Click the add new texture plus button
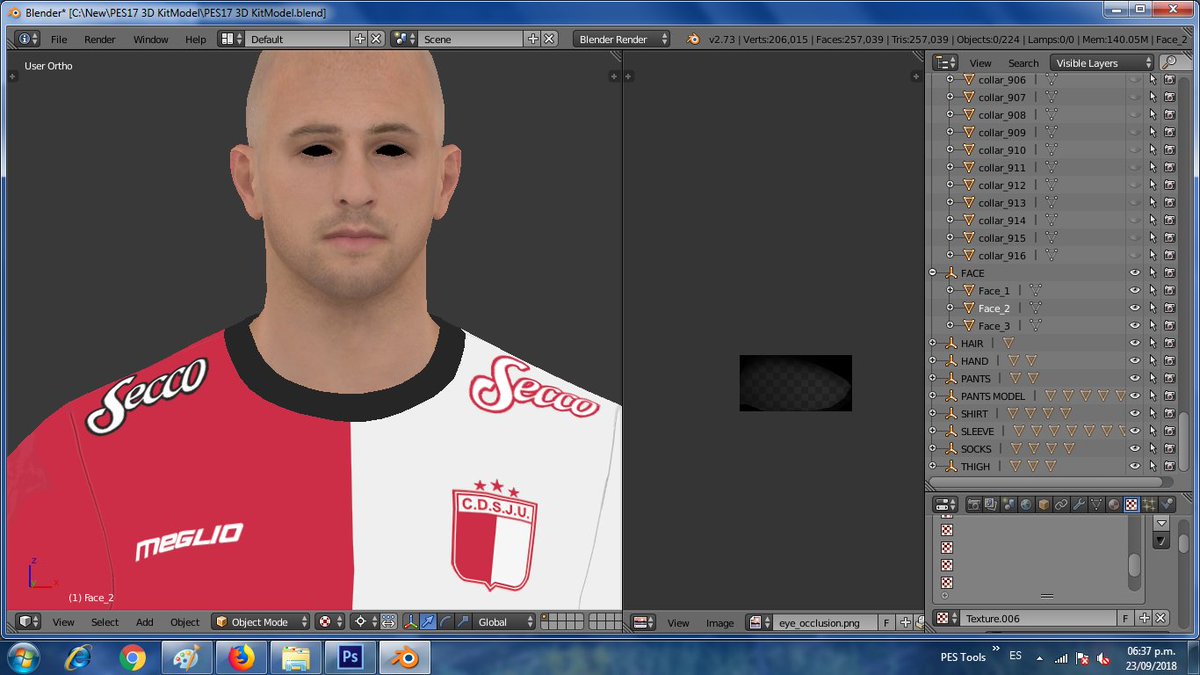The height and width of the screenshot is (675, 1200). coord(1144,618)
